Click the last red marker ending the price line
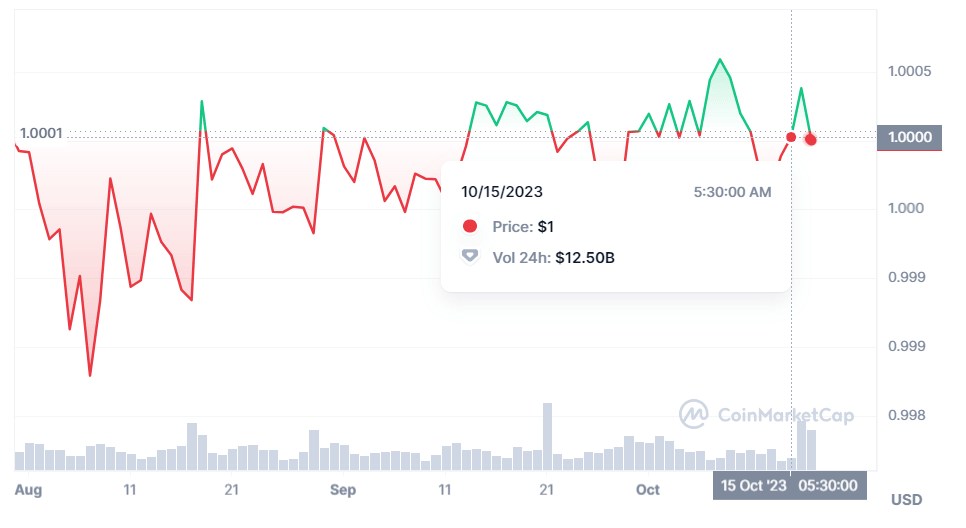966x528 pixels. [810, 139]
